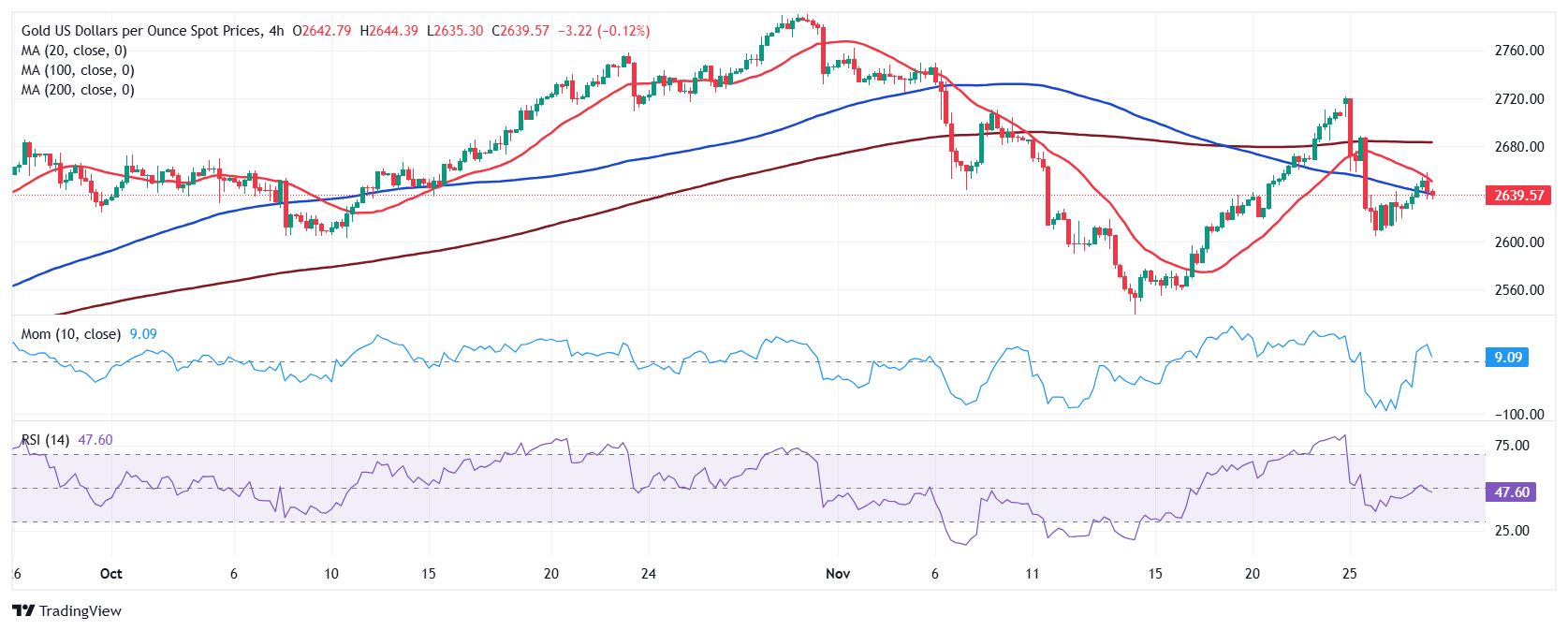This screenshot has height=631, width=1568.
Task: Click the Mom (10, close) indicator label
Action: point(71,334)
